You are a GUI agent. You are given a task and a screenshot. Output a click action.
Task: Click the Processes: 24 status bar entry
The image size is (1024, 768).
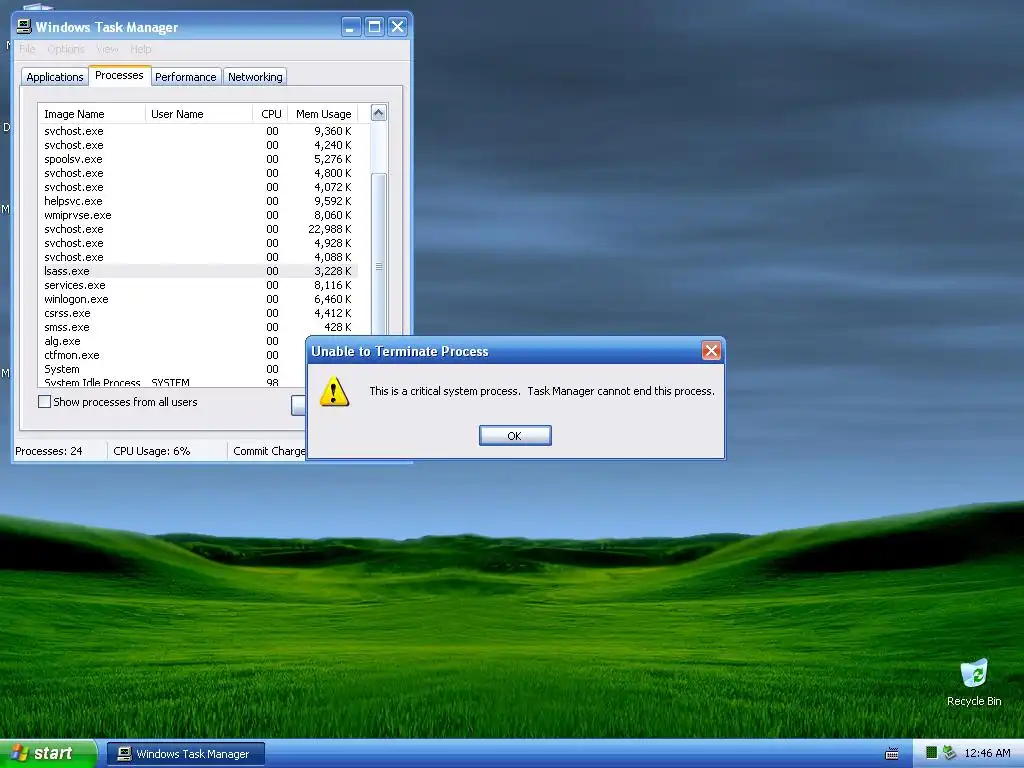pyautogui.click(x=48, y=451)
